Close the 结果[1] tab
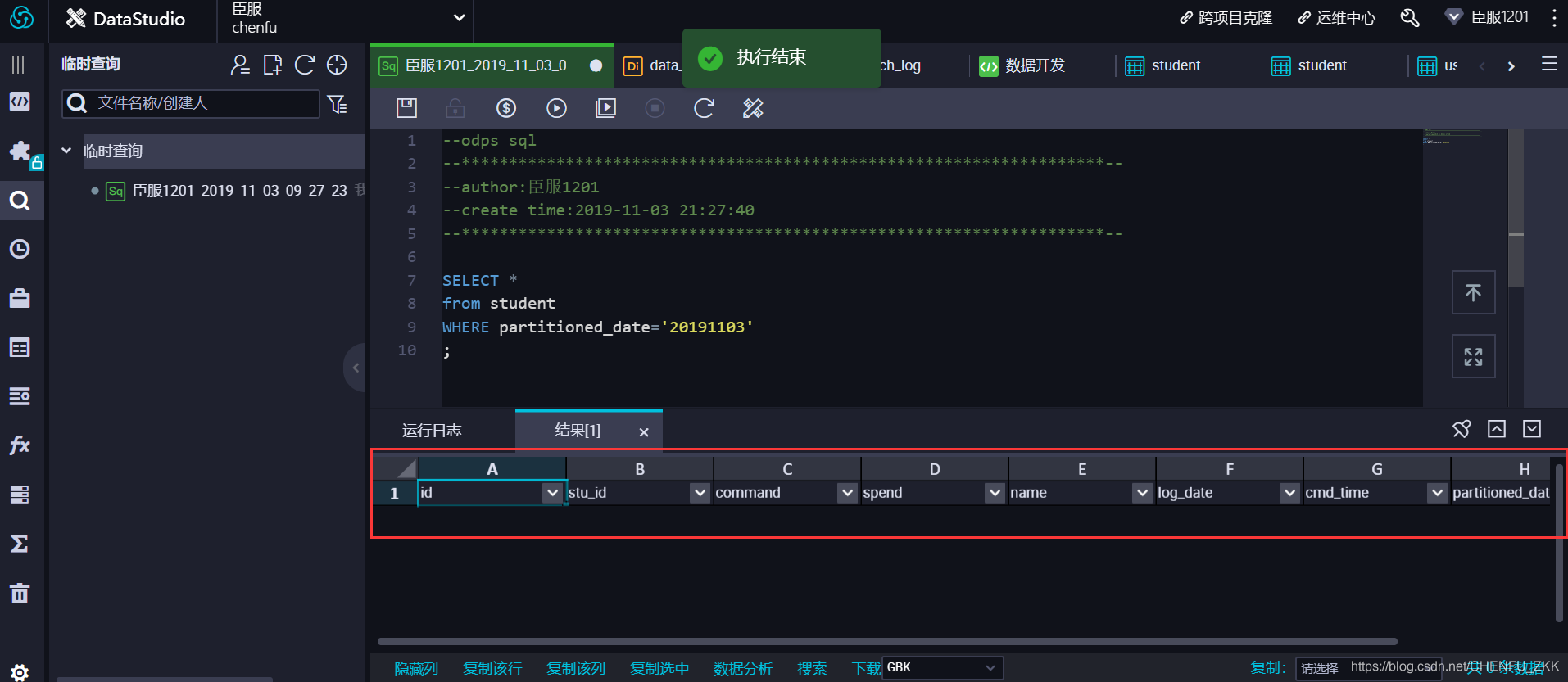Screen dimensions: 1568x682 [x=644, y=431]
